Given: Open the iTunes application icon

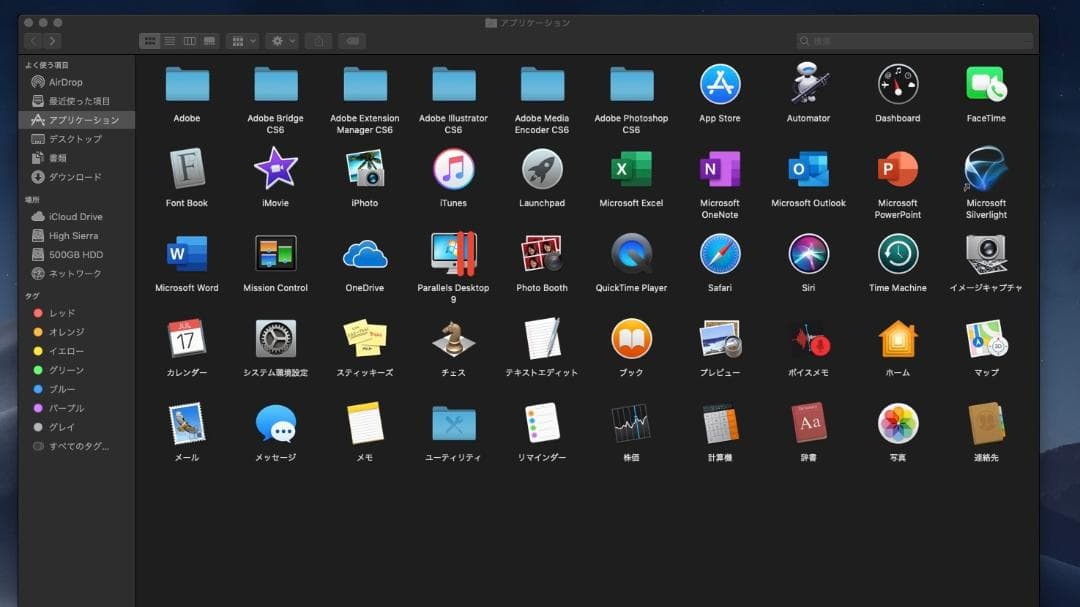Looking at the screenshot, I should pyautogui.click(x=453, y=169).
